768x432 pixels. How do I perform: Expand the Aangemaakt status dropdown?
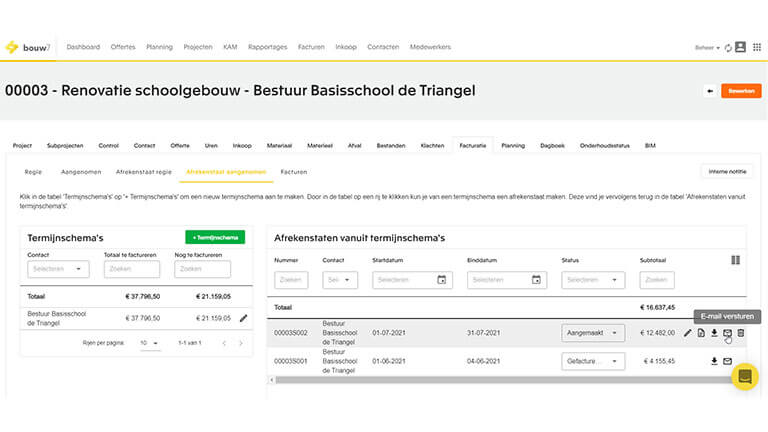click(592, 333)
